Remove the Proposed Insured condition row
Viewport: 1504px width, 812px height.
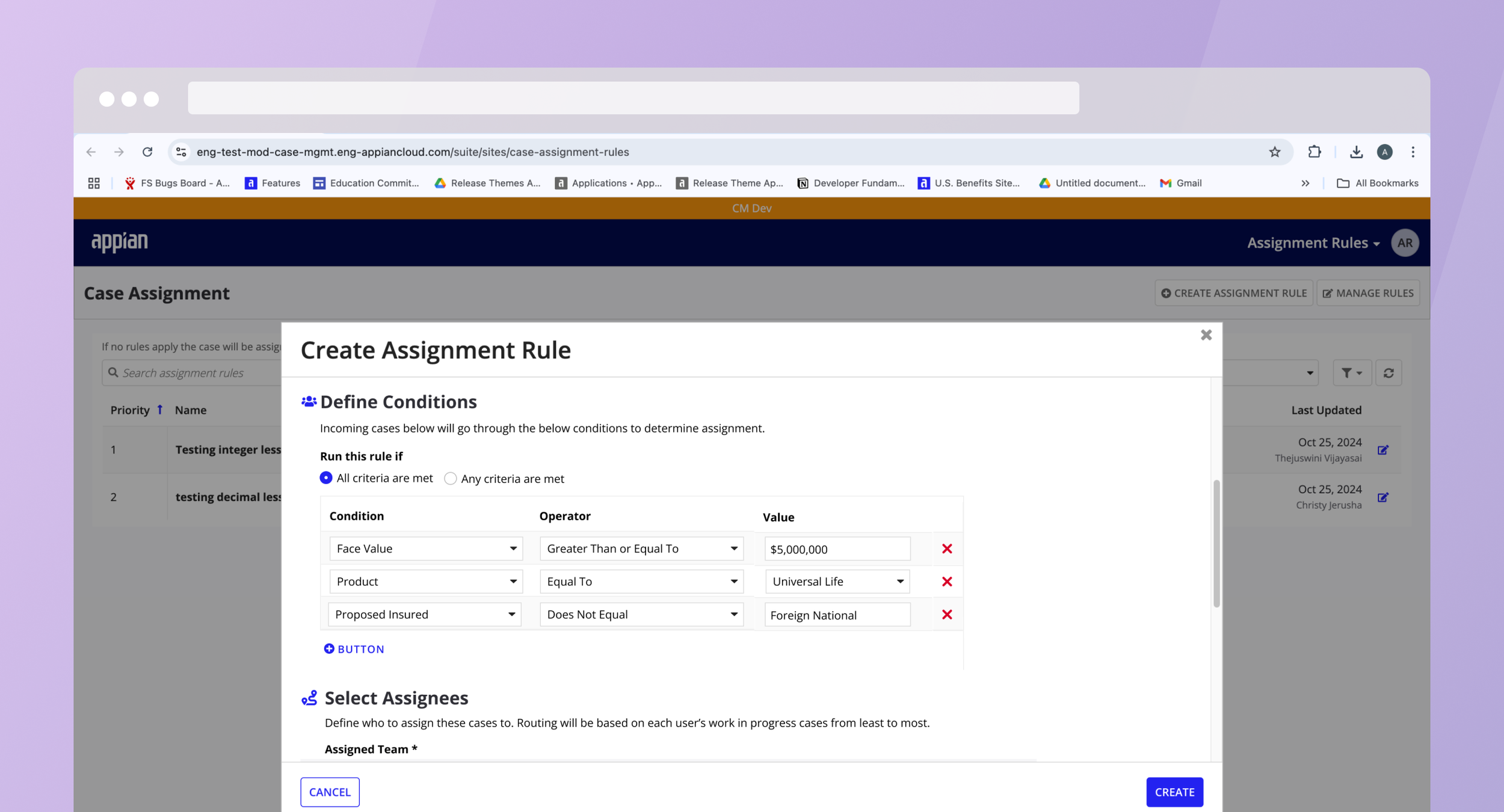946,615
